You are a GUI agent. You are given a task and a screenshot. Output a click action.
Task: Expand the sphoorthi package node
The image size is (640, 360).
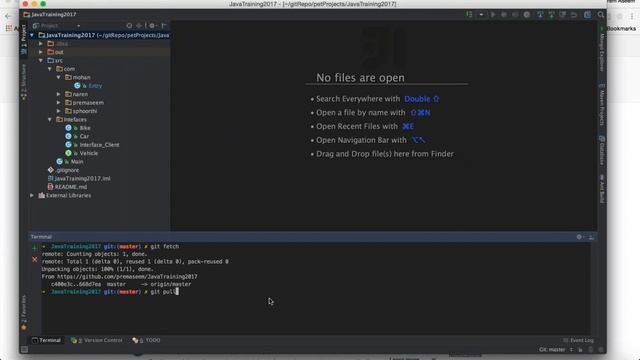point(59,111)
